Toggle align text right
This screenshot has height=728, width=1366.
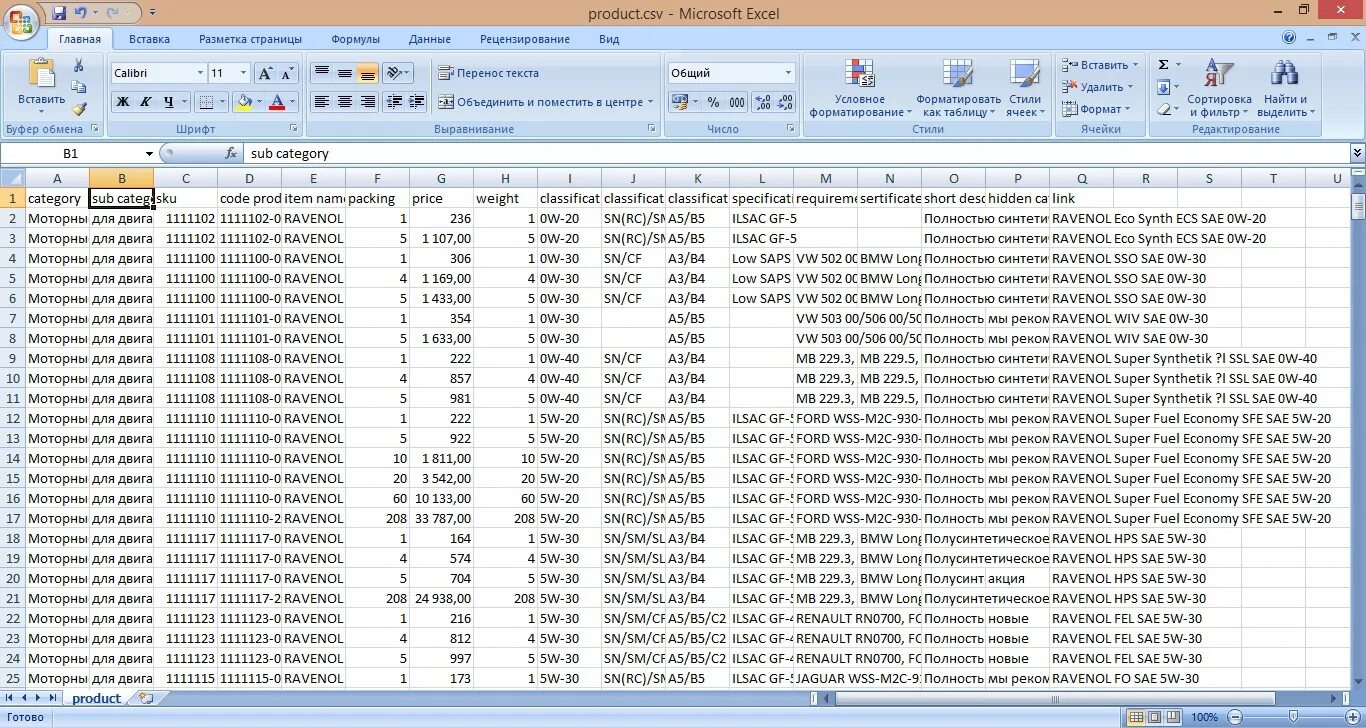(x=368, y=102)
